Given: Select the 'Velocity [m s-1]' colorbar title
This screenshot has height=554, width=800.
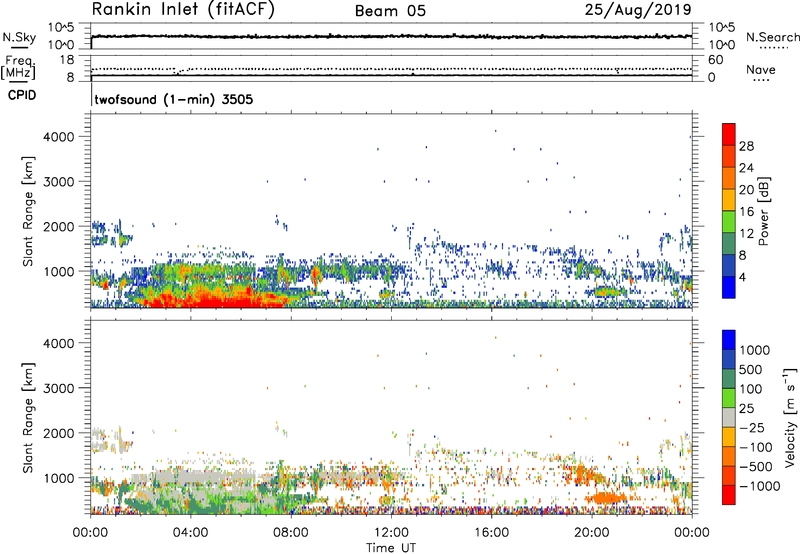Looking at the screenshot, I should pyautogui.click(x=790, y=417).
